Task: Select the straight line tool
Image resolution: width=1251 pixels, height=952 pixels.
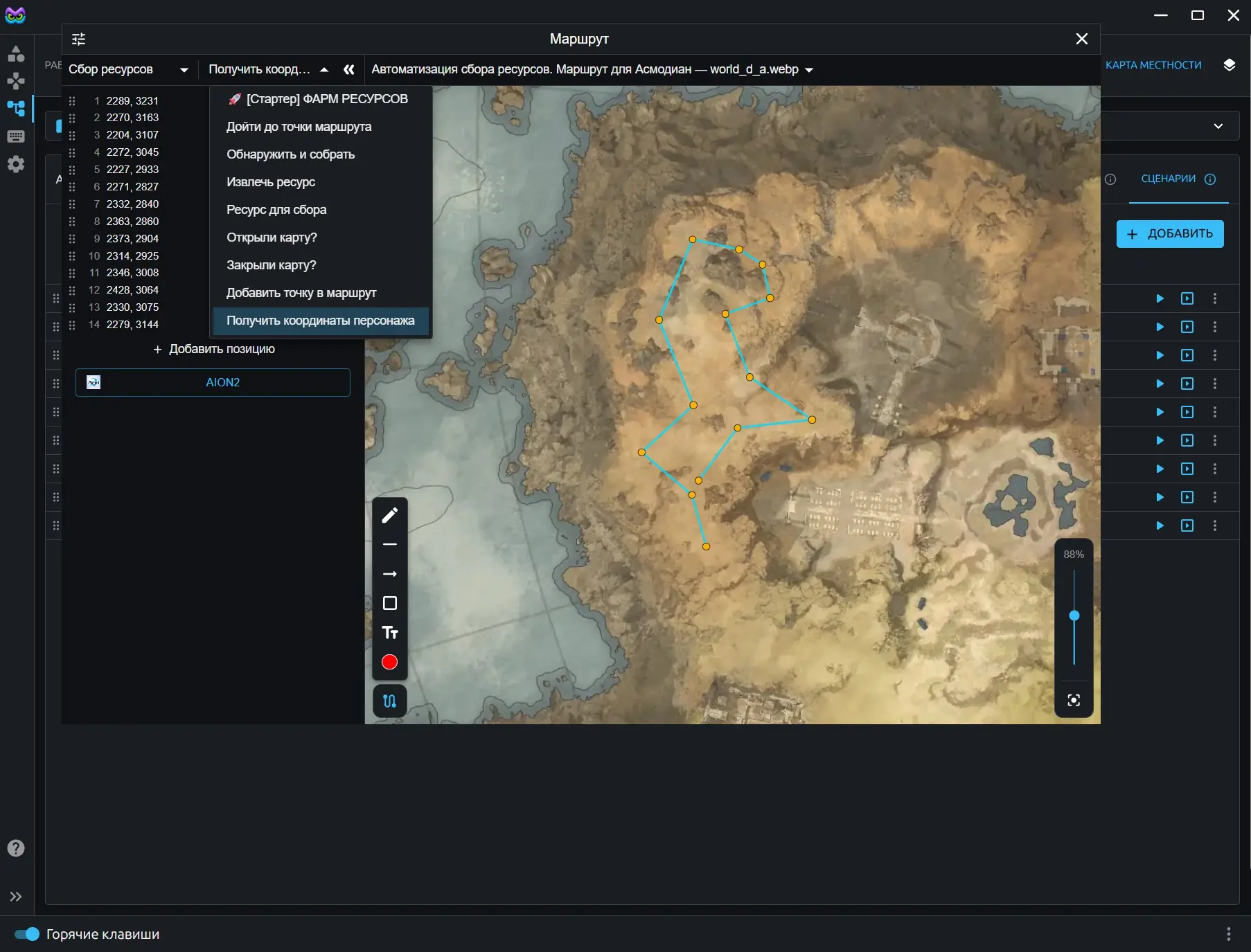Action: coord(390,545)
